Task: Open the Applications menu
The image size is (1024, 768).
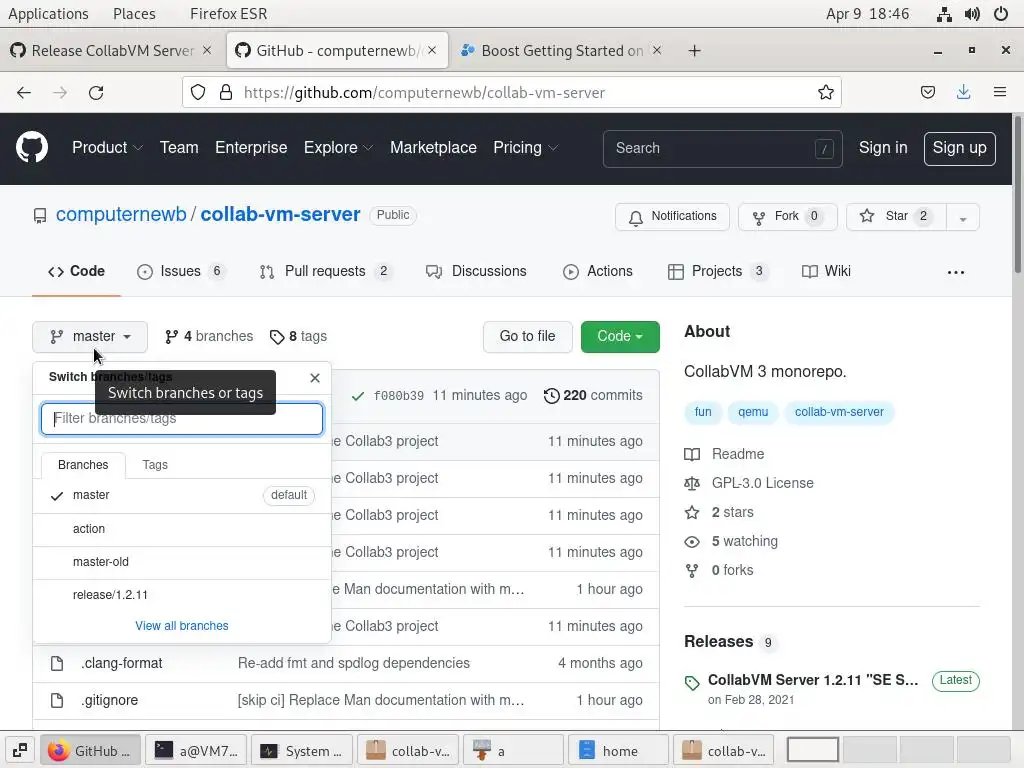Action: pos(48,14)
